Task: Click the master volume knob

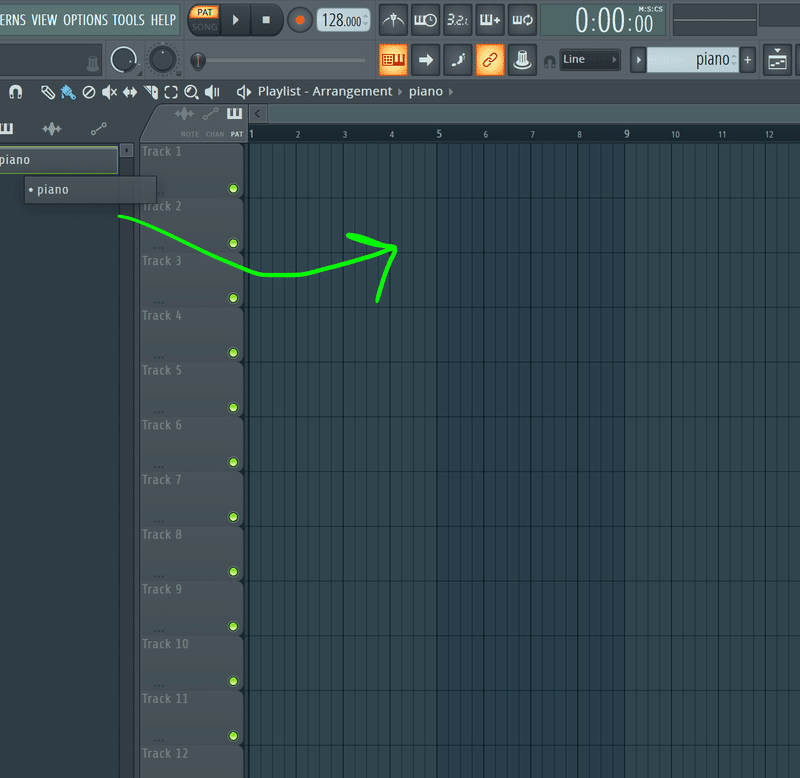Action: [x=123, y=60]
